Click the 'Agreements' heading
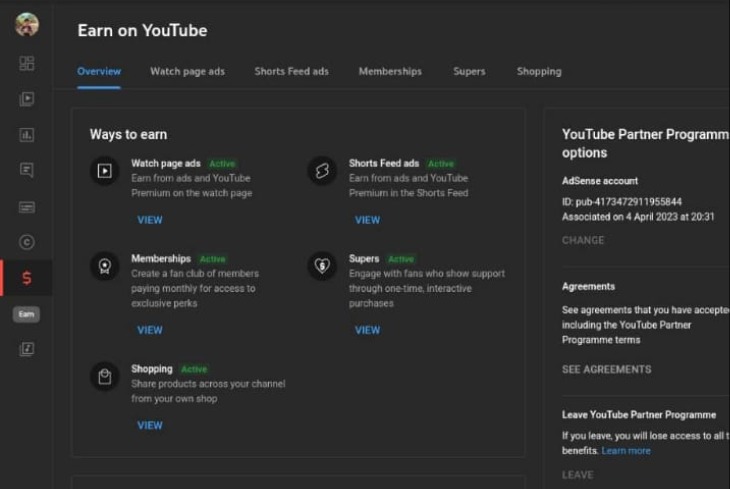The width and height of the screenshot is (730, 489). 588,286
